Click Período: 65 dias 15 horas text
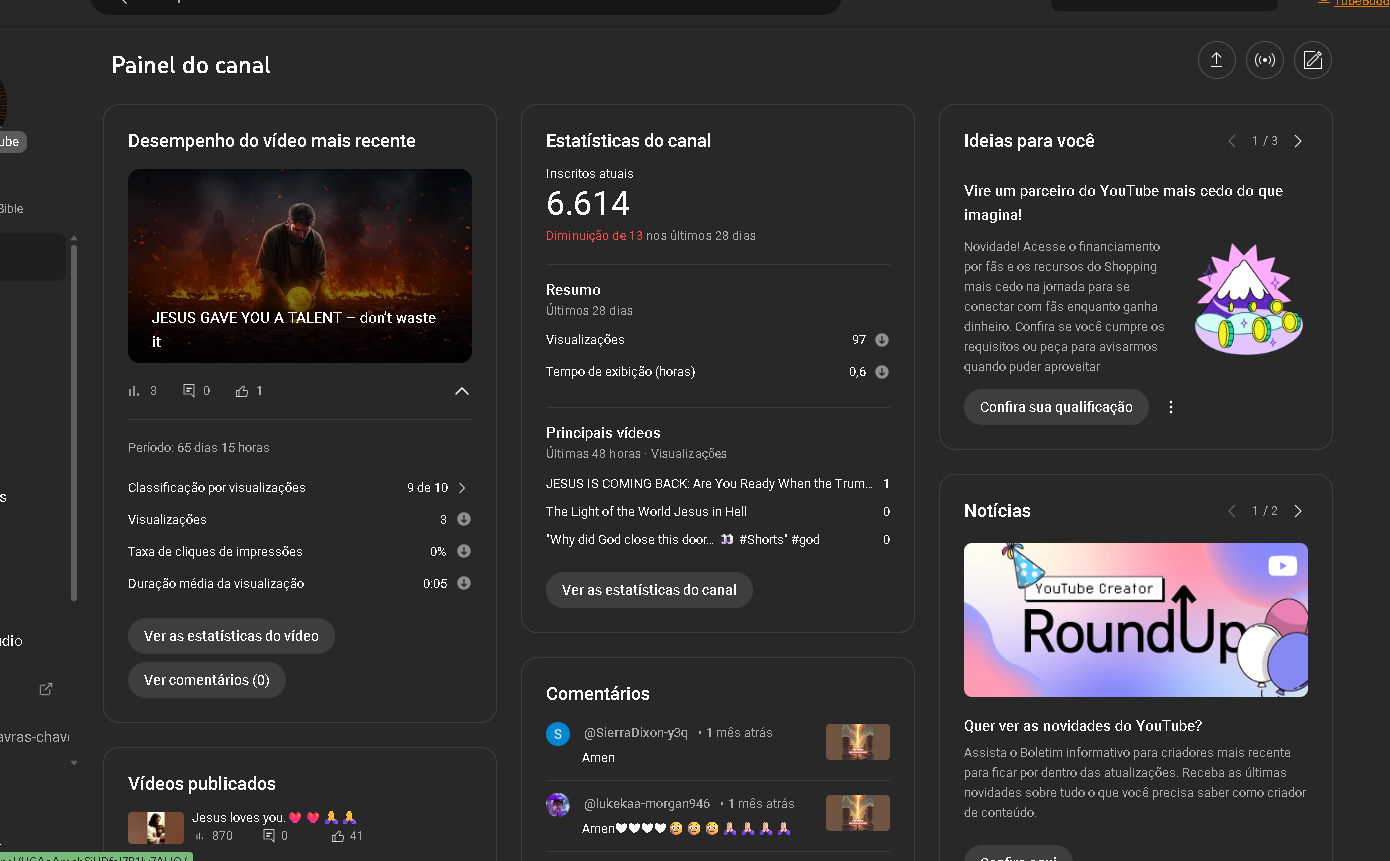Image resolution: width=1390 pixels, height=861 pixels. [199, 448]
